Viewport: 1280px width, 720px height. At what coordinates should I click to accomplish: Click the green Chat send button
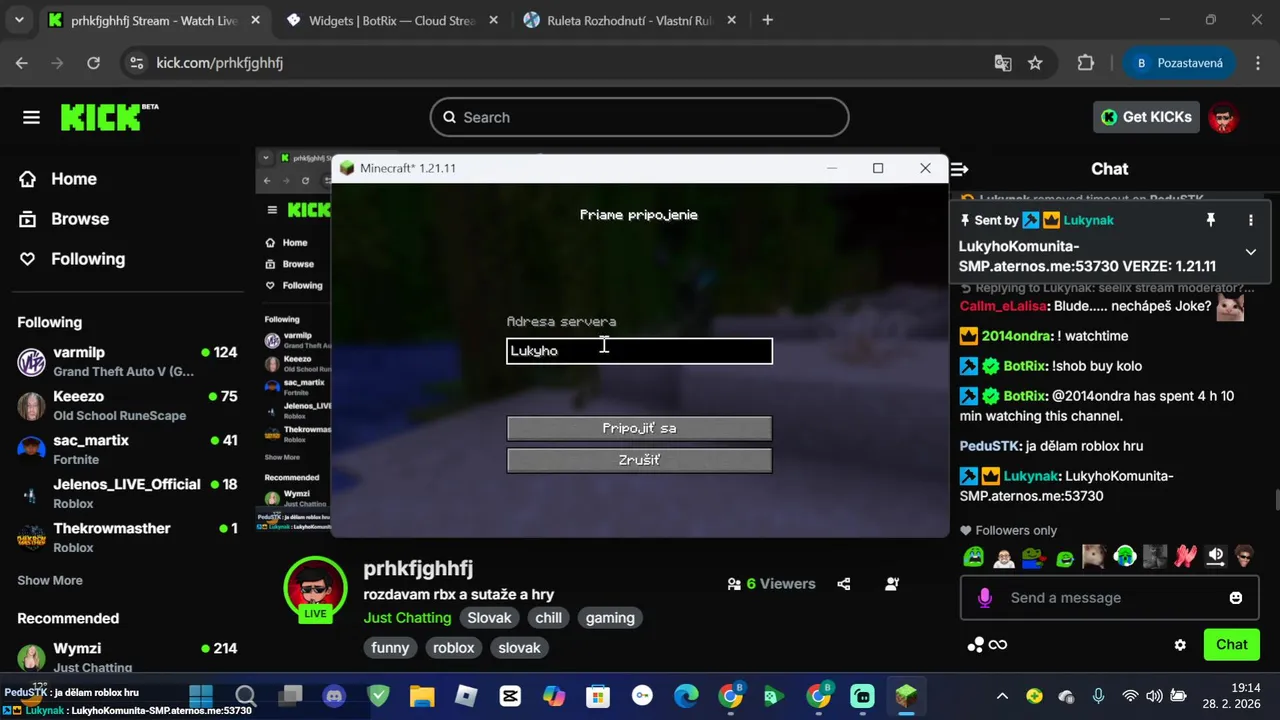pyautogui.click(x=1231, y=644)
